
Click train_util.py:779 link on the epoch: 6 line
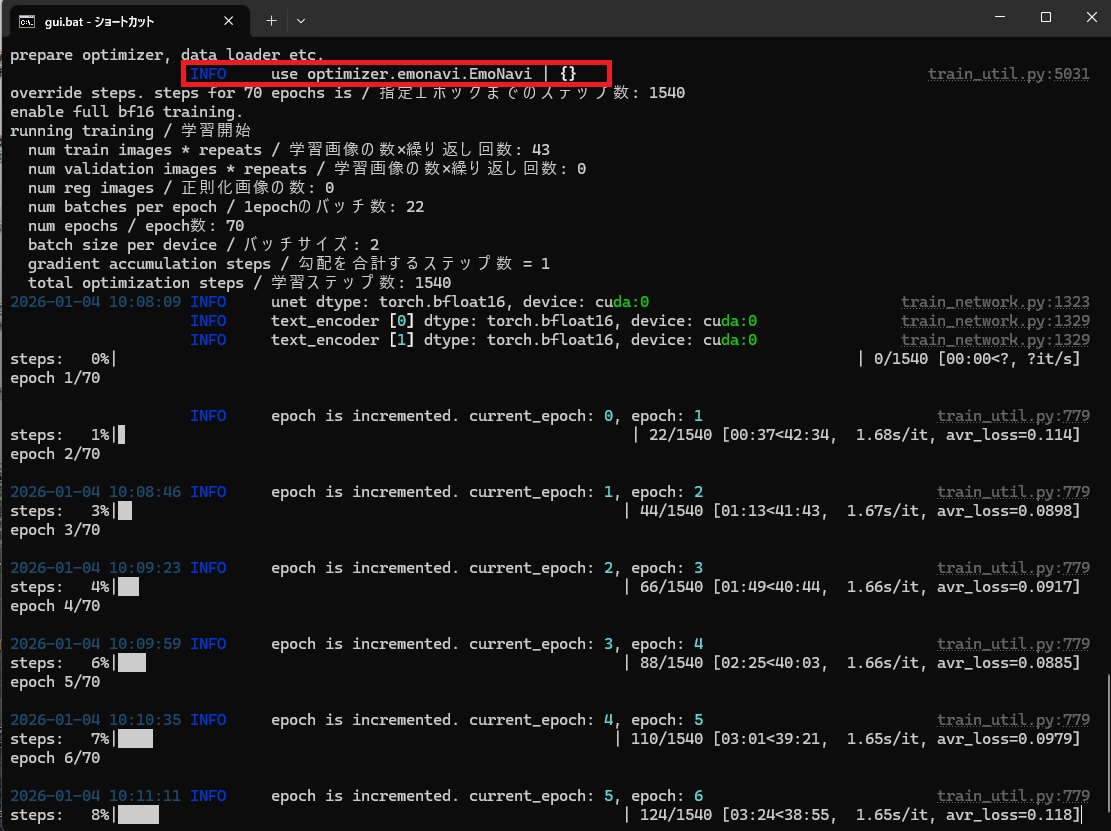[1012, 796]
